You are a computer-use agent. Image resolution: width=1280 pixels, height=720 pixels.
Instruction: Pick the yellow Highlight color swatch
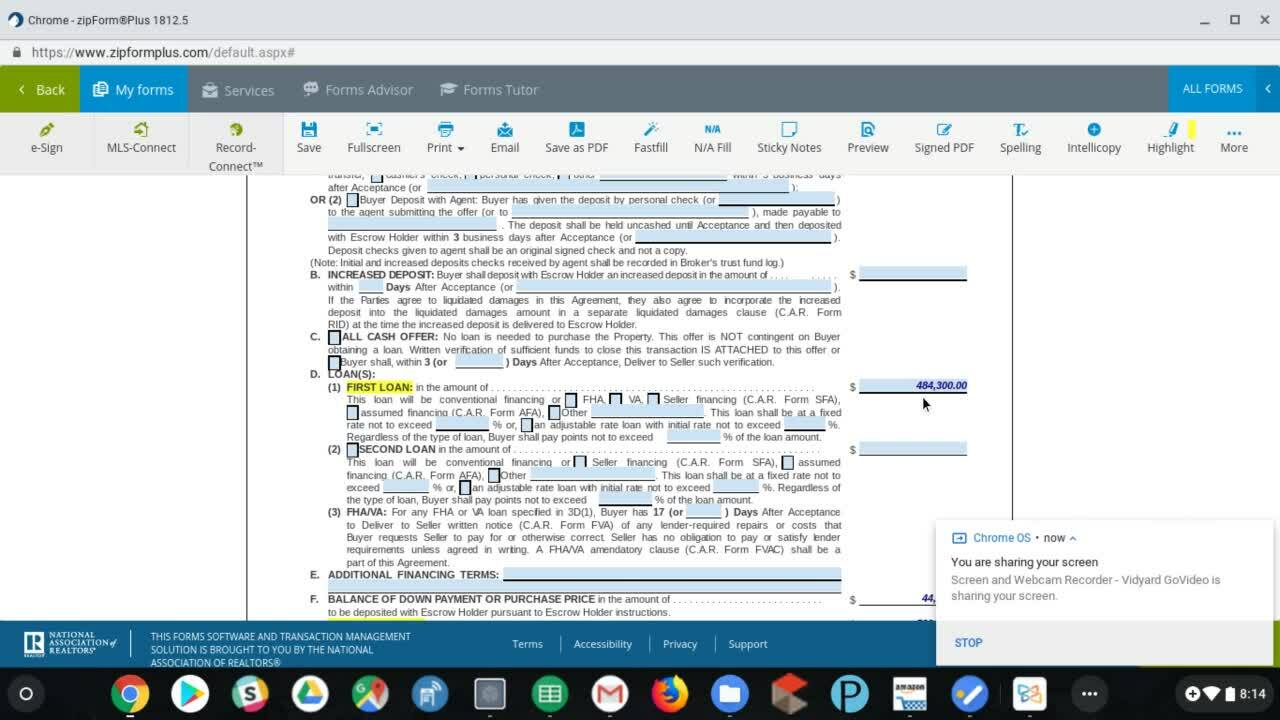tap(1191, 129)
